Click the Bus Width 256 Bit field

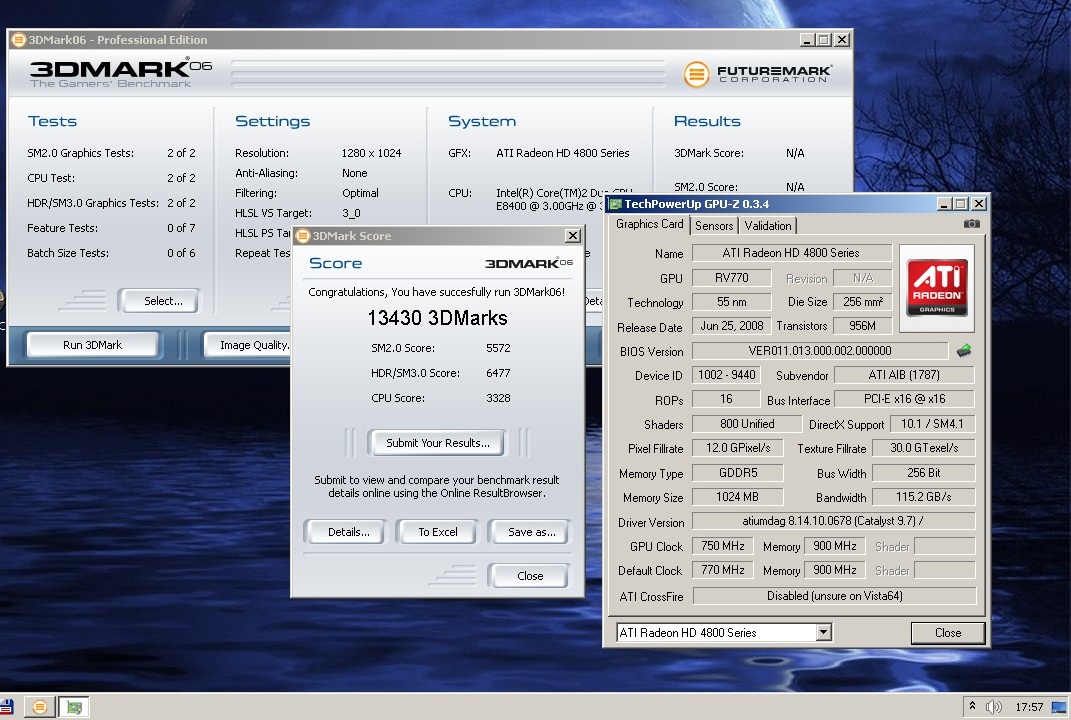[923, 473]
